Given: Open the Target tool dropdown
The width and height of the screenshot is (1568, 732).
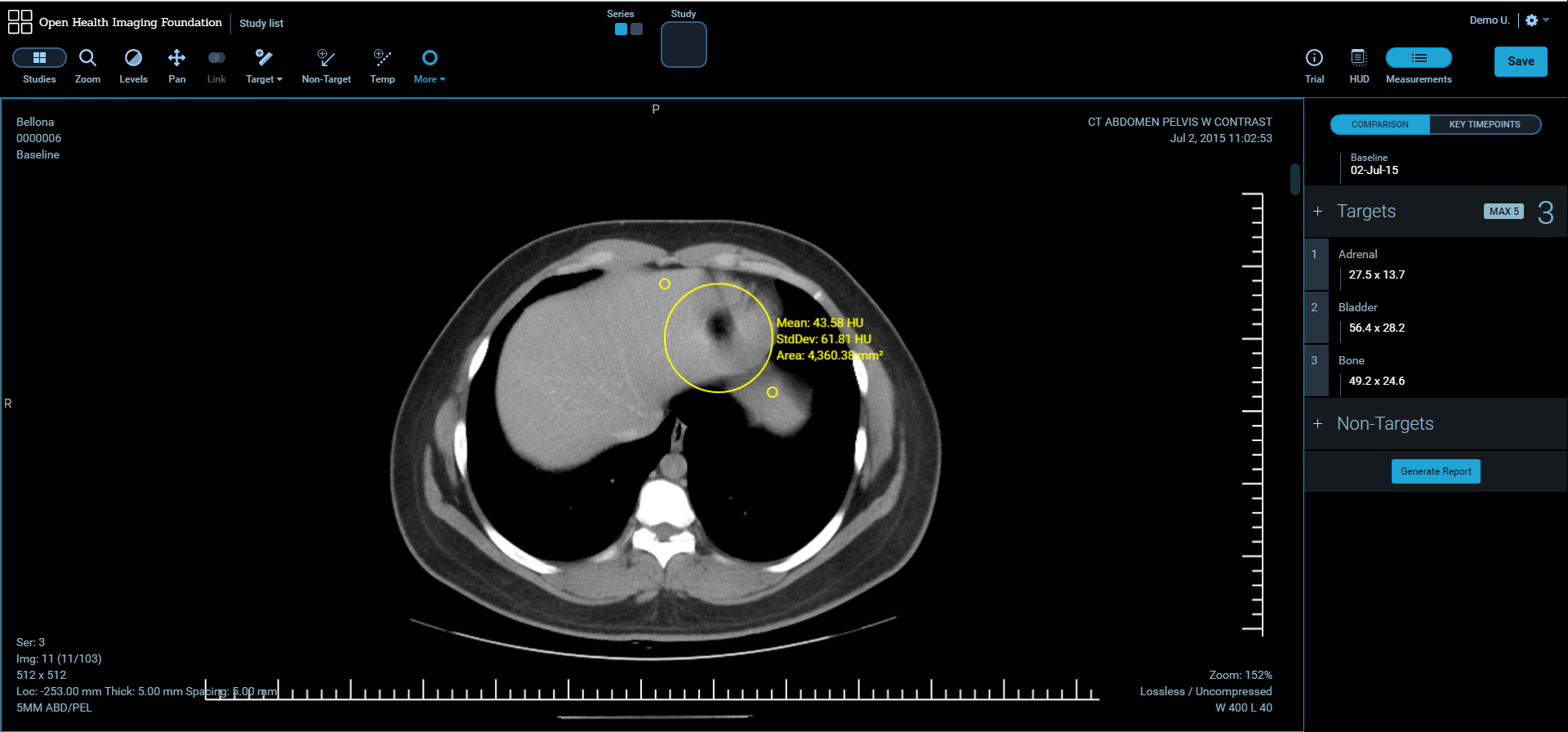Looking at the screenshot, I should pyautogui.click(x=264, y=65).
